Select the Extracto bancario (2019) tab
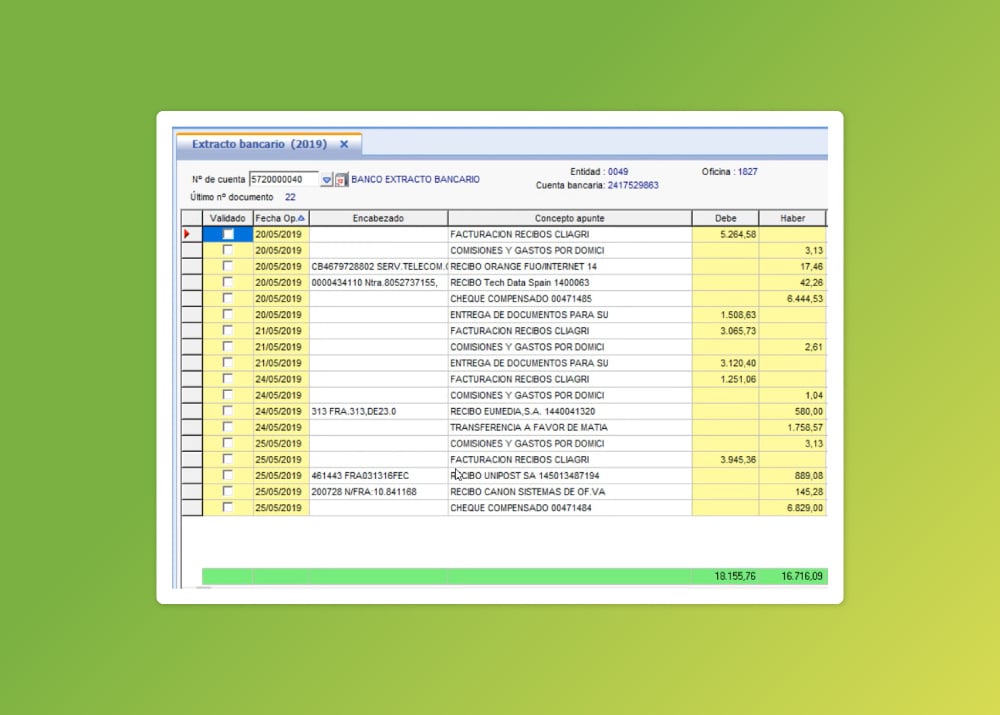Viewport: 1000px width, 715px height. pos(260,144)
